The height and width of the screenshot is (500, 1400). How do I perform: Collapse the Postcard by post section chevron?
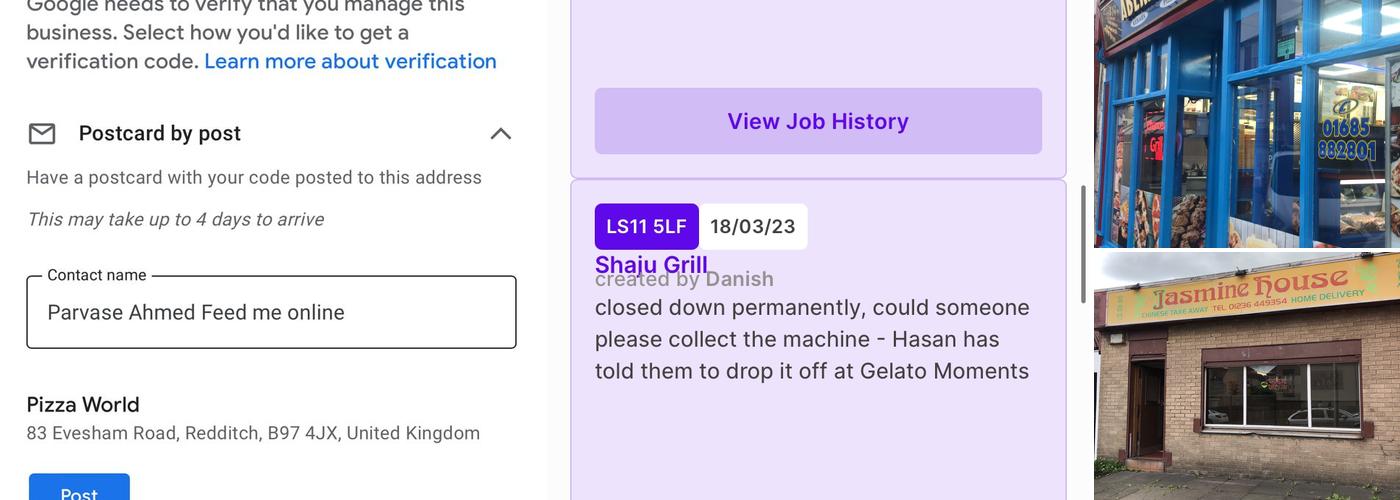pos(500,134)
